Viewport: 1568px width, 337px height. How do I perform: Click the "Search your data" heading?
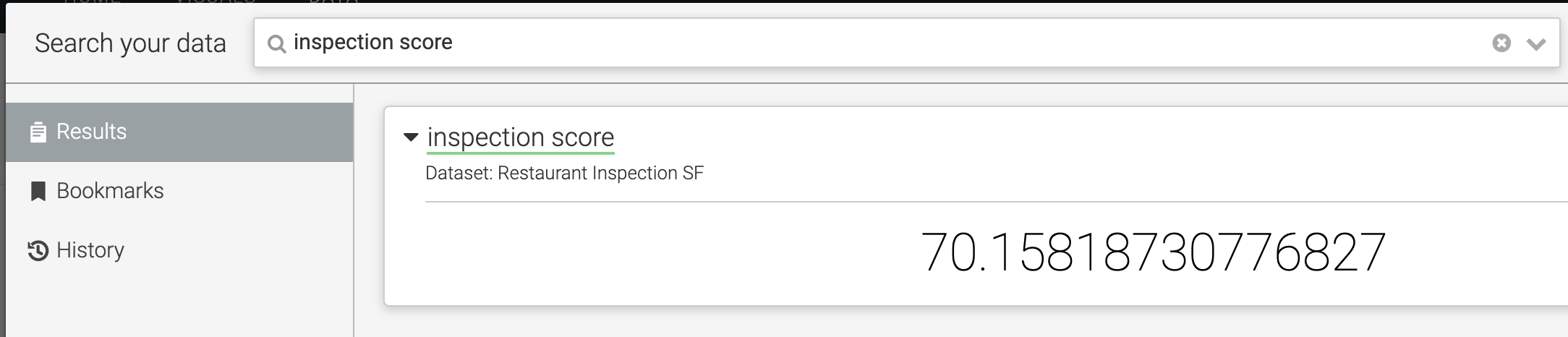130,43
